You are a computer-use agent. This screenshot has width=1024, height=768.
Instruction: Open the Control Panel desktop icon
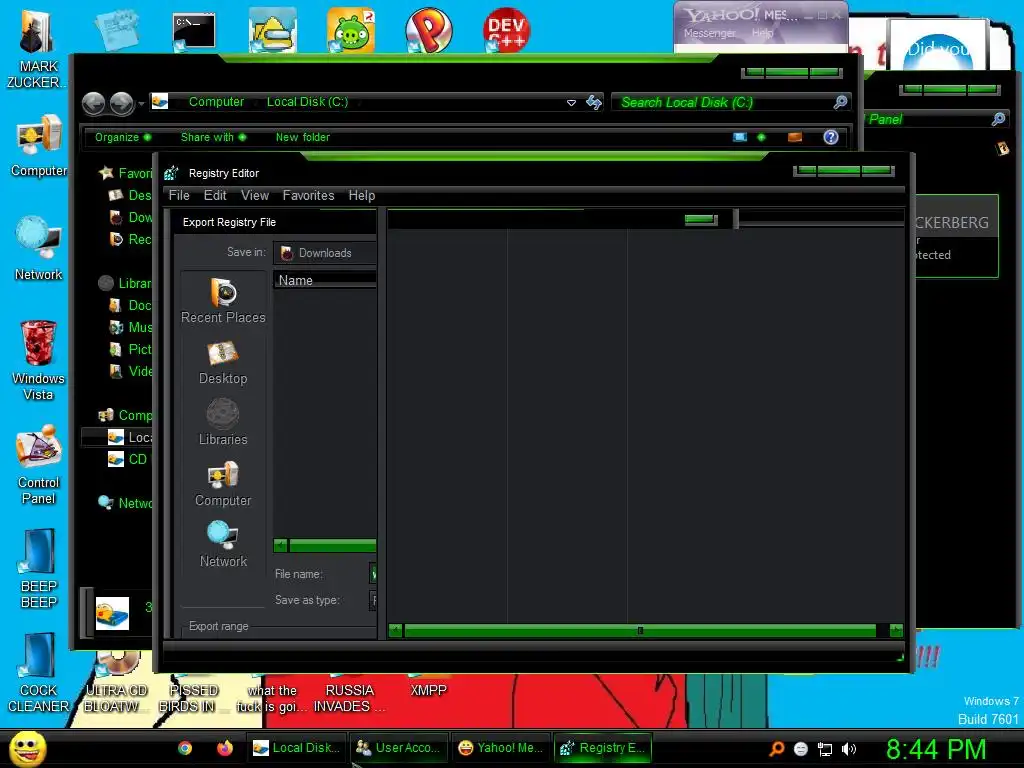[39, 465]
